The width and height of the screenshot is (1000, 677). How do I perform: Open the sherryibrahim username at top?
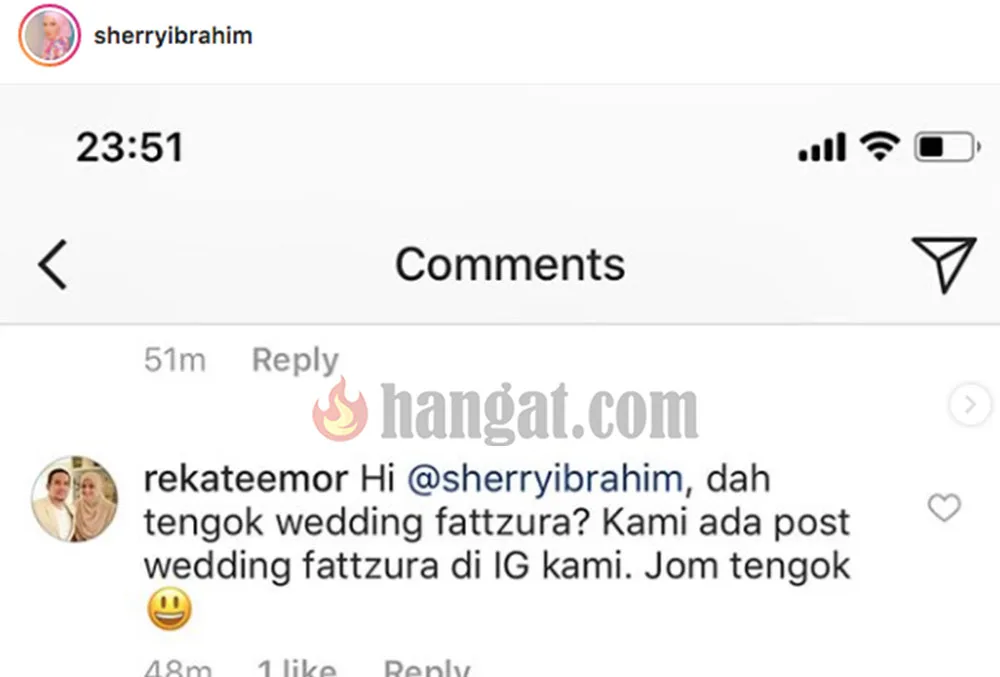[x=173, y=36]
